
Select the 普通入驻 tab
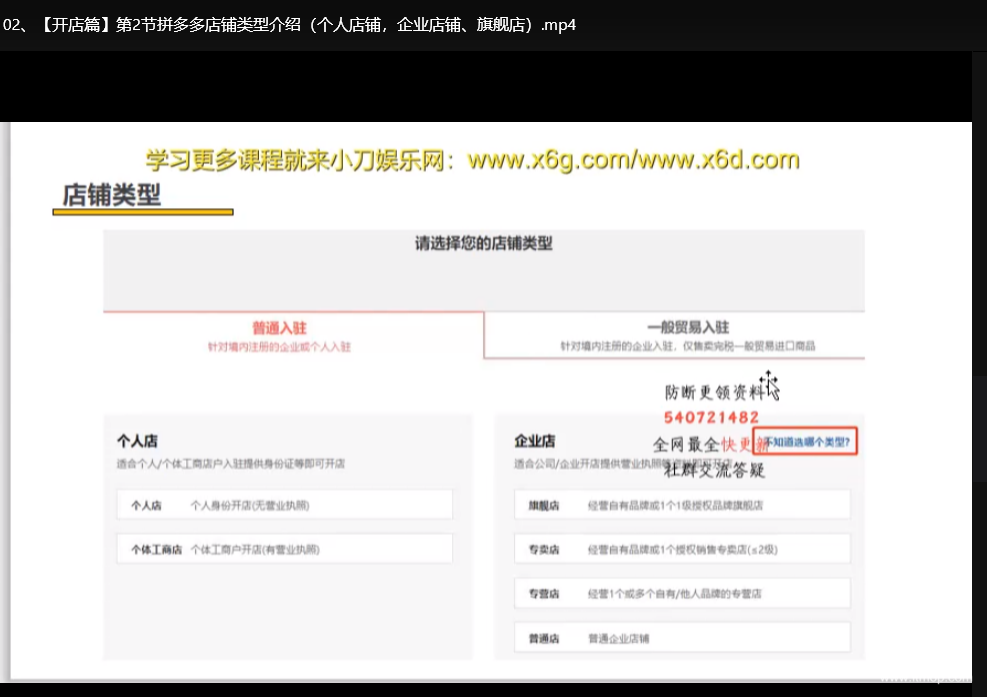293,336
